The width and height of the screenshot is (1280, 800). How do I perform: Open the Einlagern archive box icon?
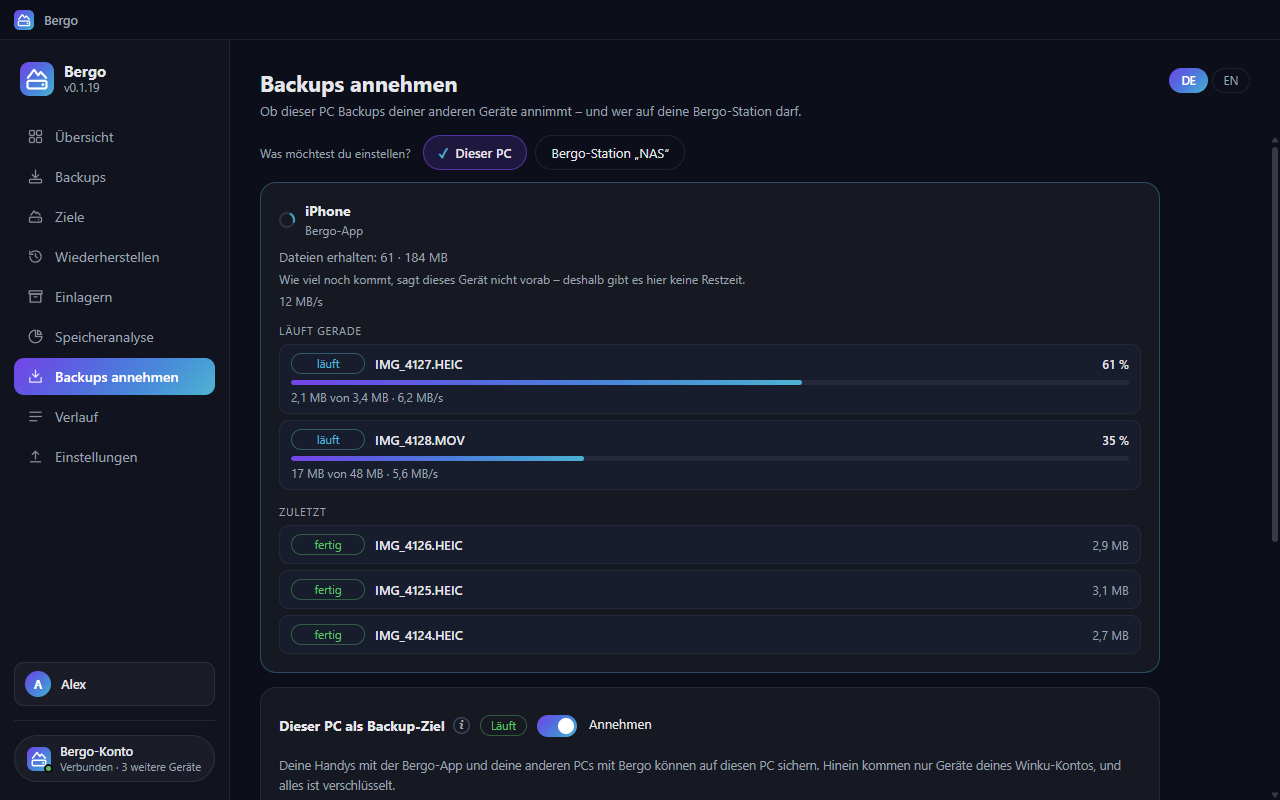36,297
